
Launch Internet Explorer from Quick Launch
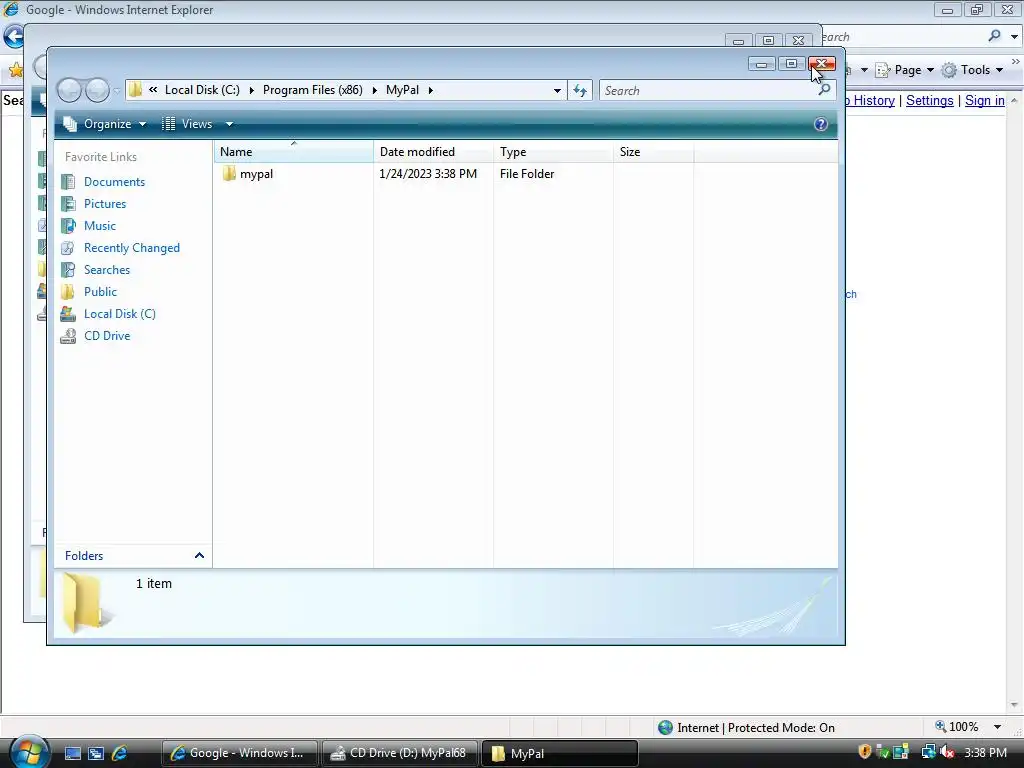(120, 753)
